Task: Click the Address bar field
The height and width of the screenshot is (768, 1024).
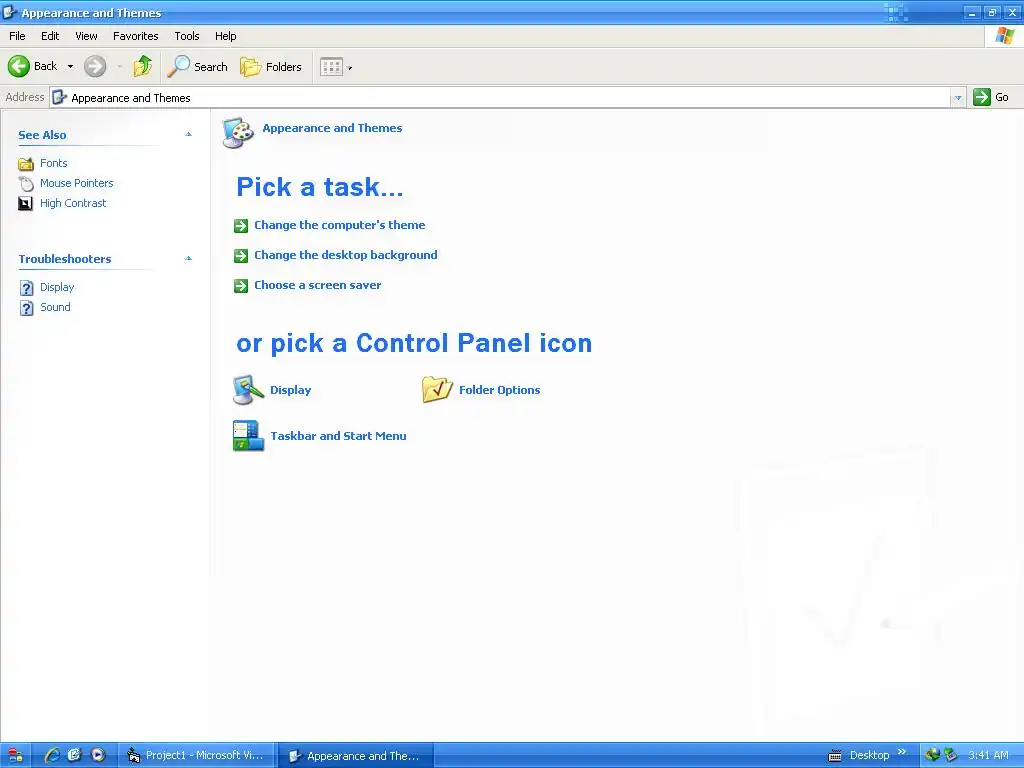Action: click(x=500, y=98)
